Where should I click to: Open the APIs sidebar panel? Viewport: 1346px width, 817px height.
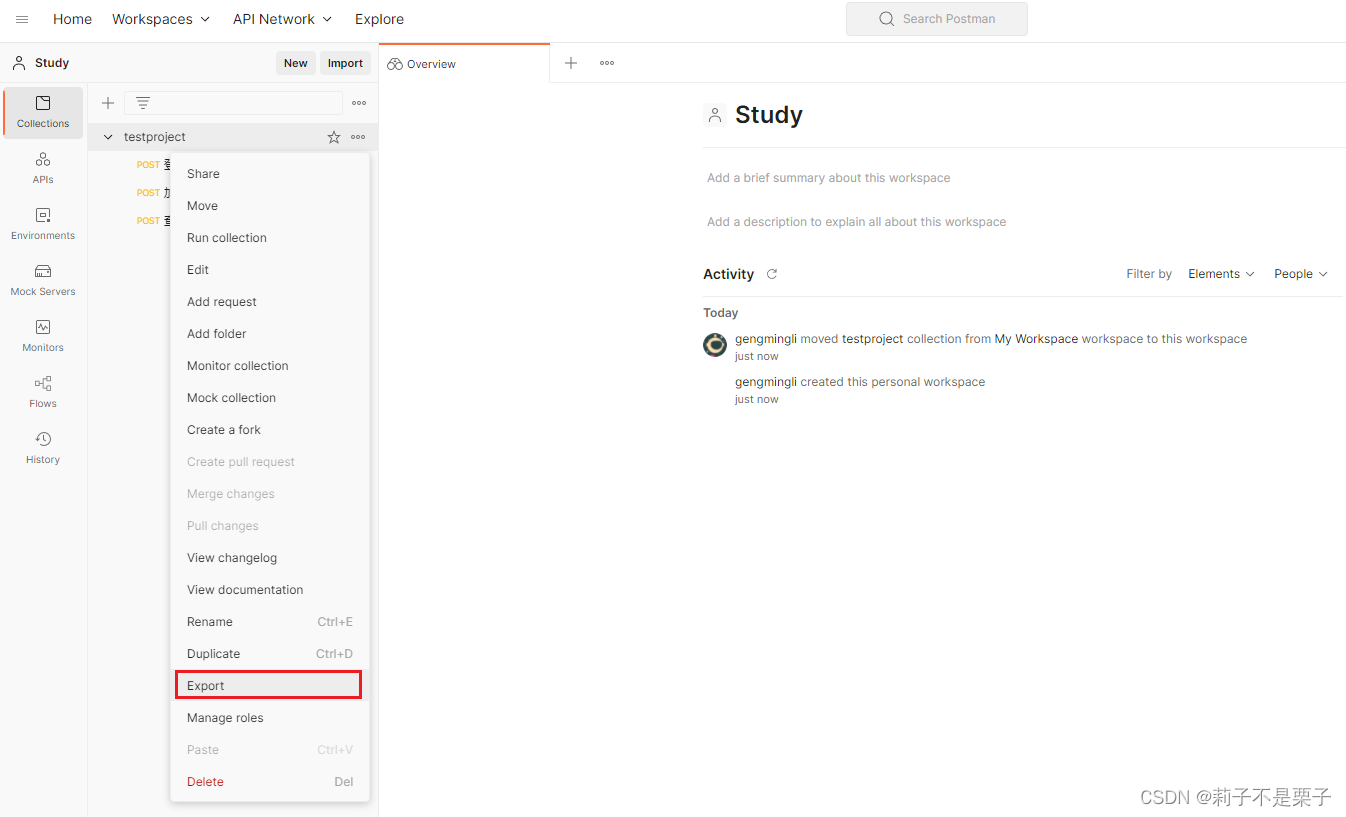[43, 168]
